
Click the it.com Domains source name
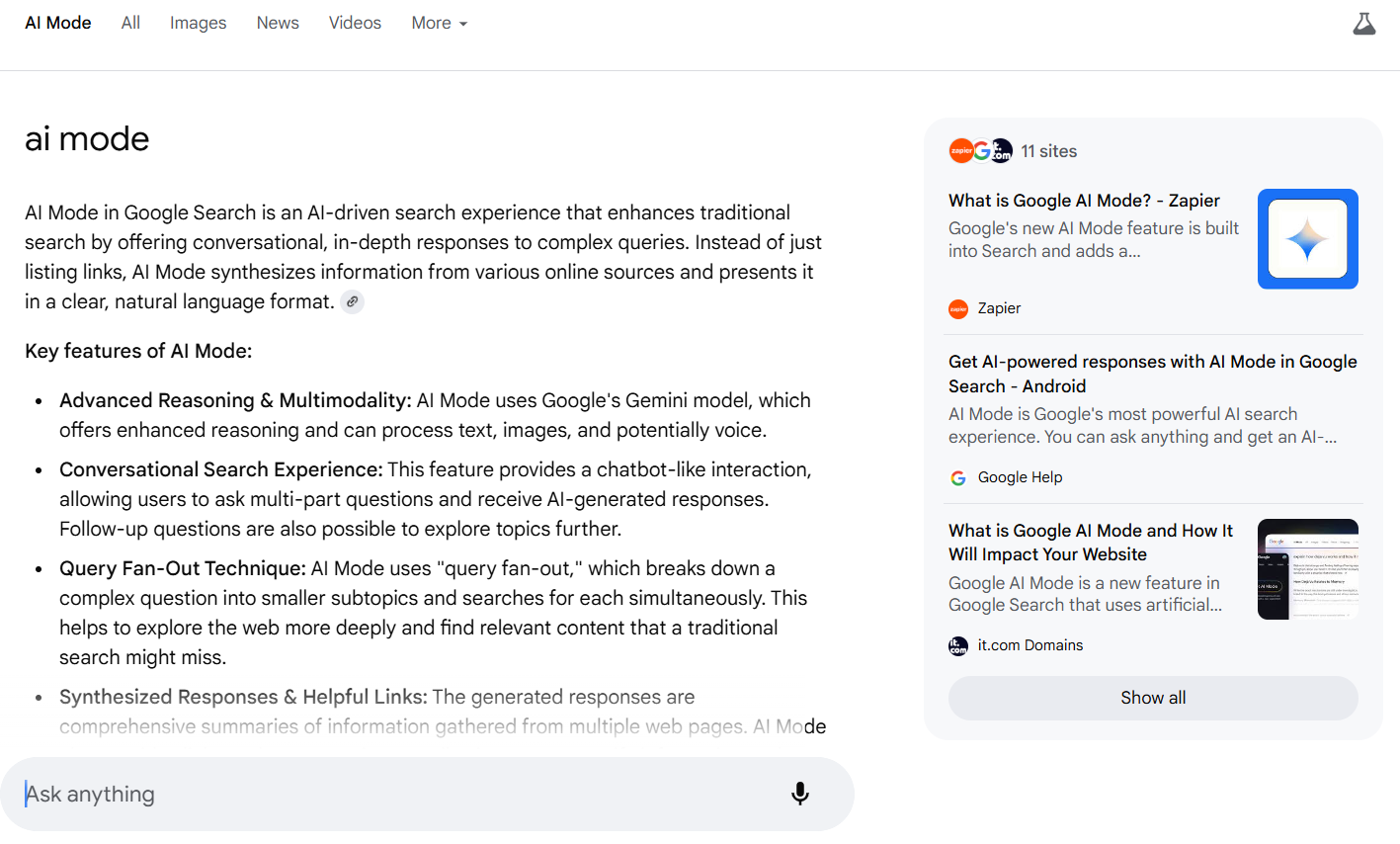1030,645
